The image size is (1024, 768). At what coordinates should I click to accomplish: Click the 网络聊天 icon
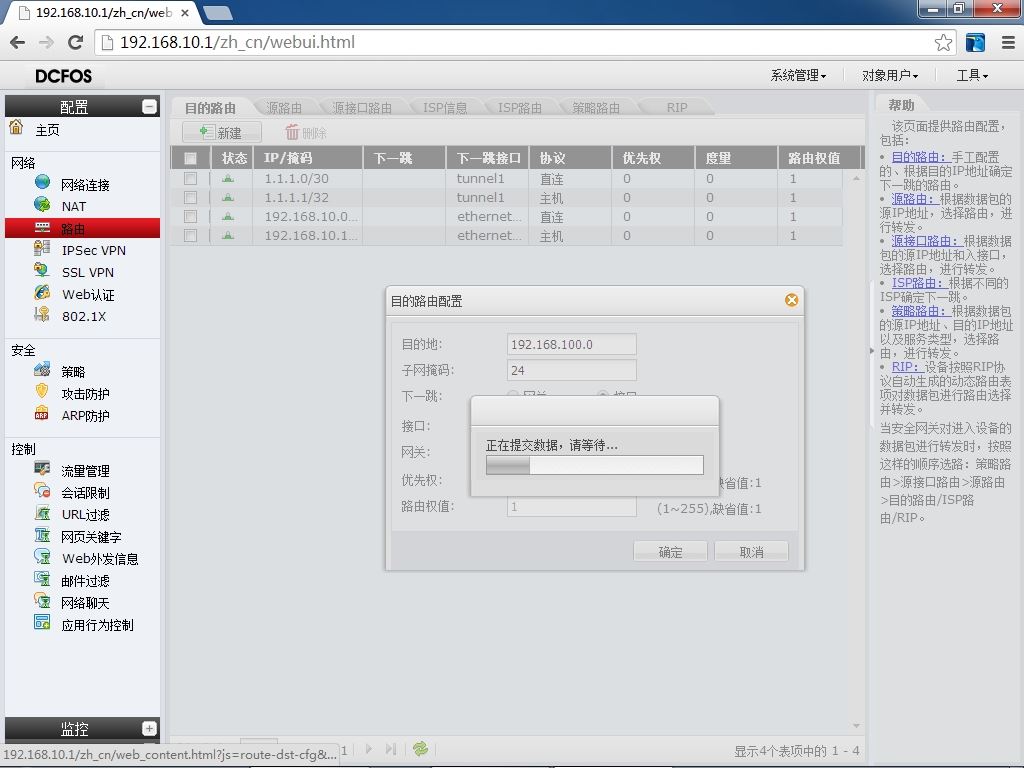pos(42,601)
